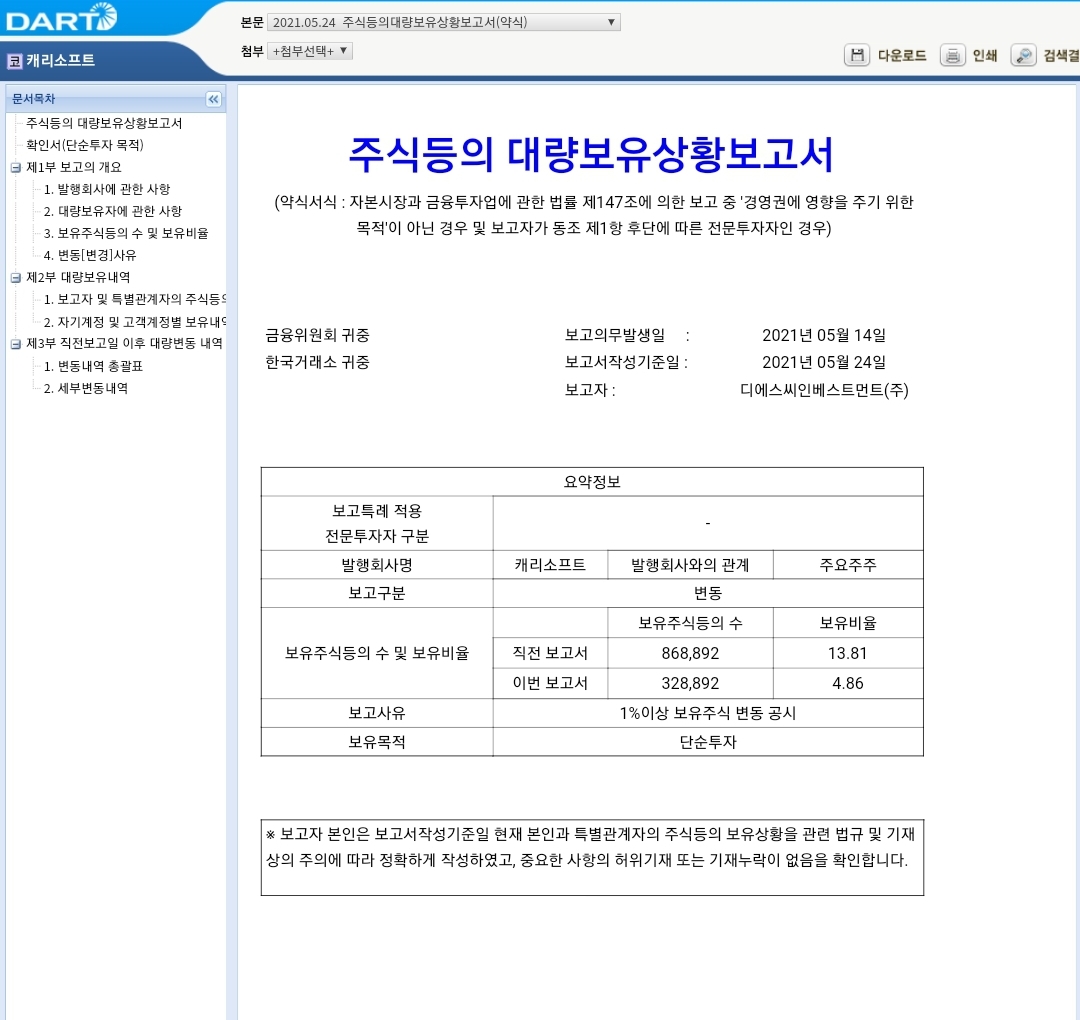1080x1020 pixels.
Task: Click the 발행회사와의 관계 cell
Action: 690,565
